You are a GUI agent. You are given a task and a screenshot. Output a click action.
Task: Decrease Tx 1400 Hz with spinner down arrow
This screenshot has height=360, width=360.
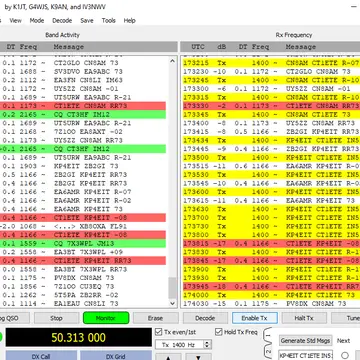[x=207, y=347]
